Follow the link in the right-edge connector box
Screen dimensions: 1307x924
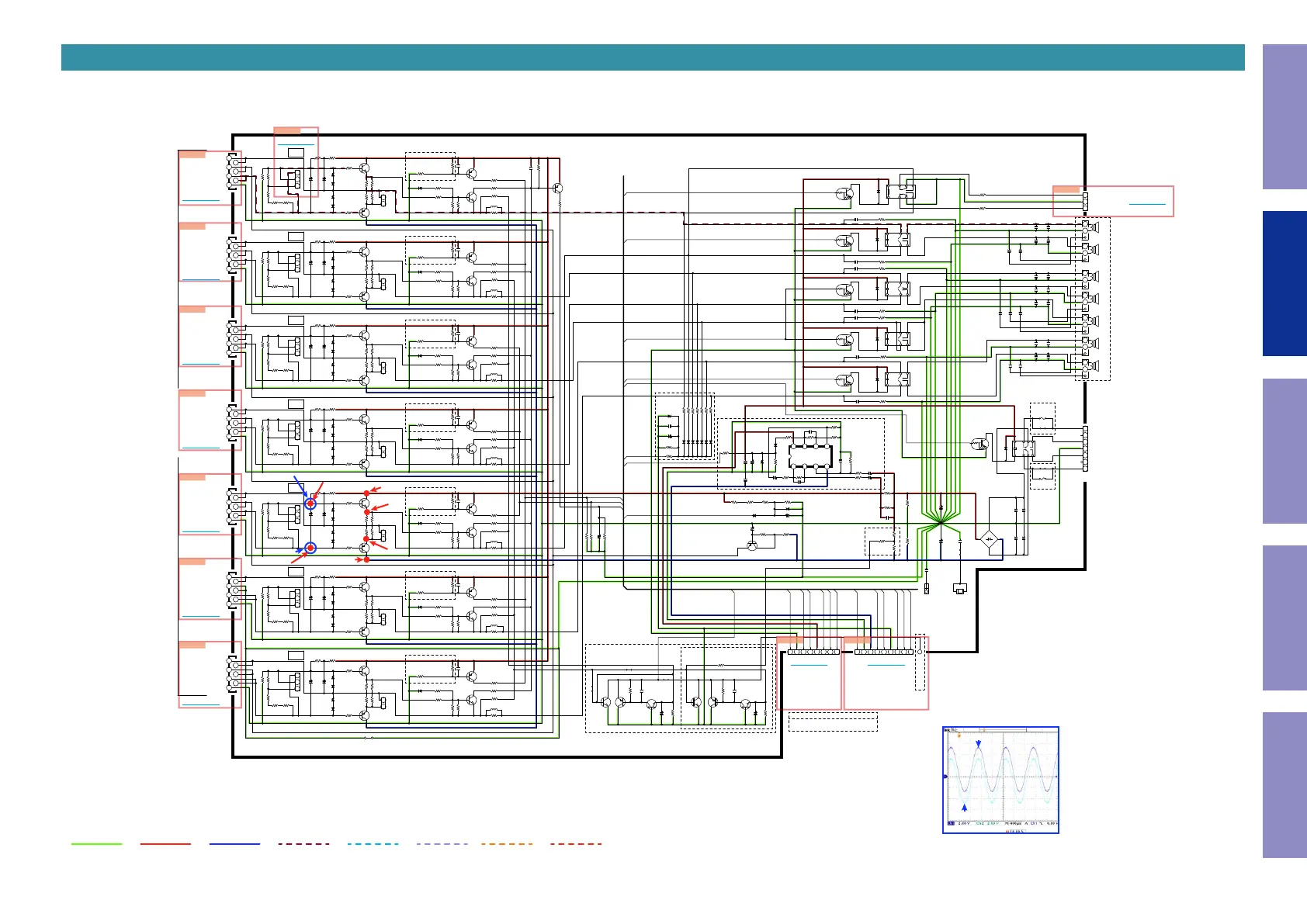click(1147, 204)
